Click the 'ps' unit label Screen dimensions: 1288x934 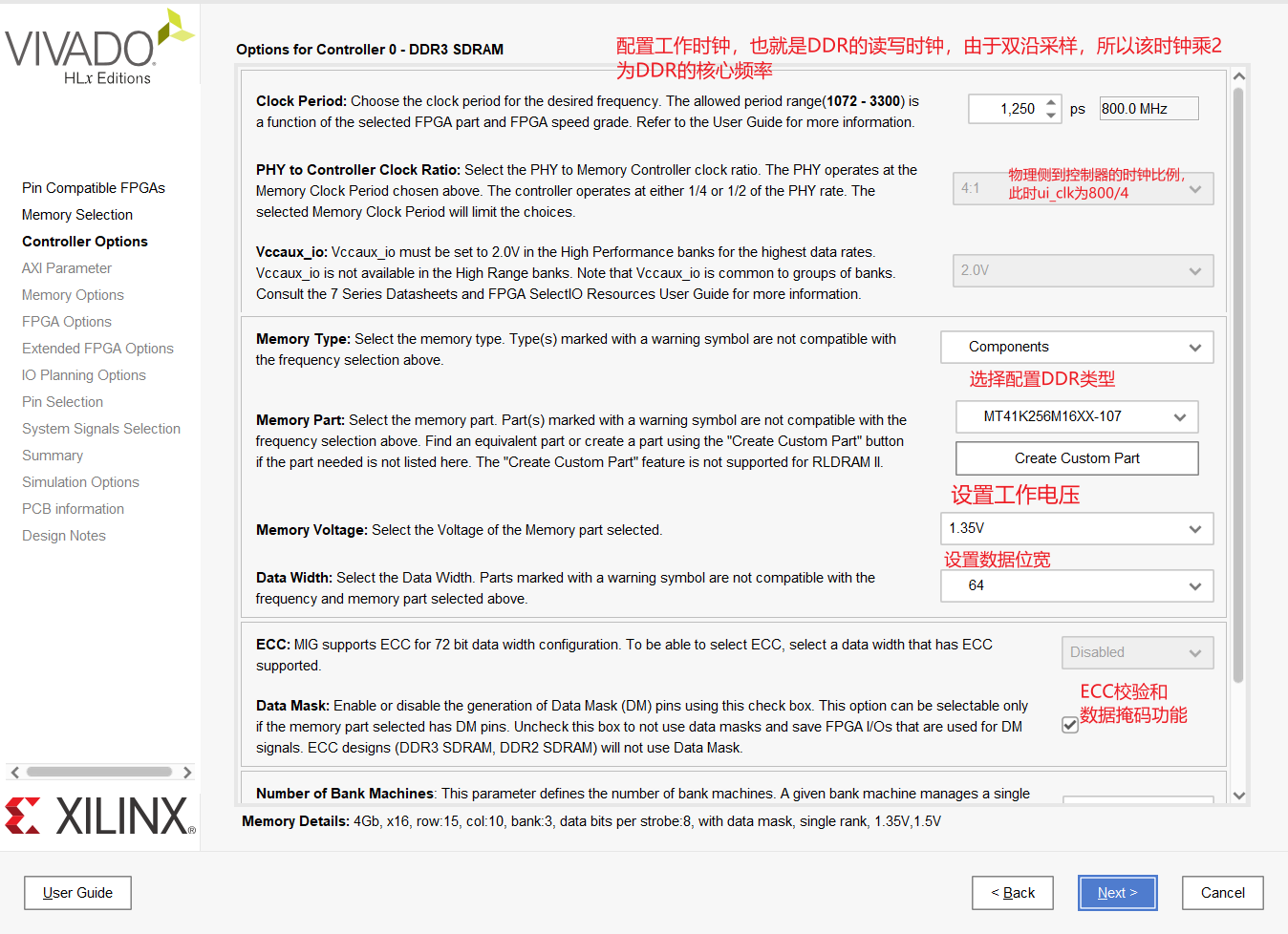pyautogui.click(x=1078, y=110)
